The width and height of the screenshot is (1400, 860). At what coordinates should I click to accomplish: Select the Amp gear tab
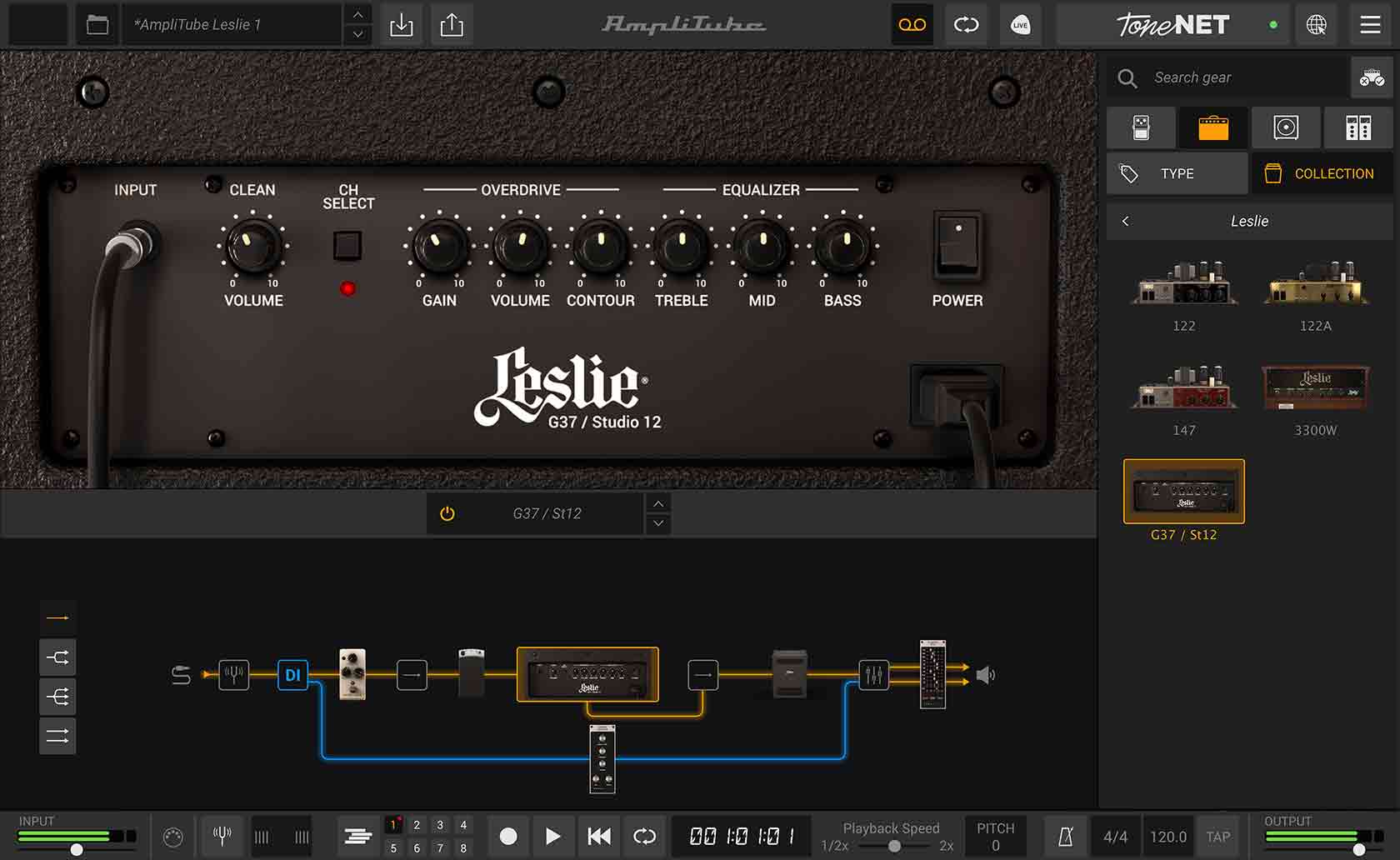tap(1213, 127)
